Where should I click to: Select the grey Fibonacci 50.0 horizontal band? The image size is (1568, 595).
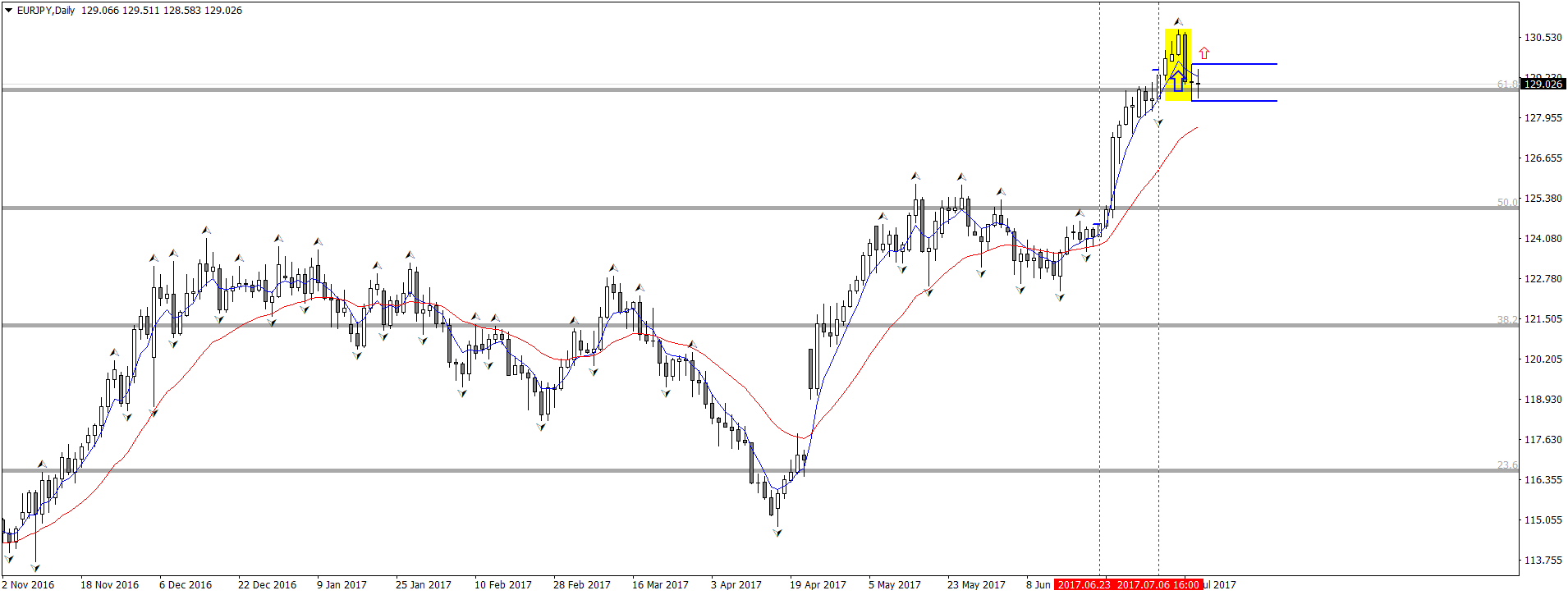(x=759, y=208)
